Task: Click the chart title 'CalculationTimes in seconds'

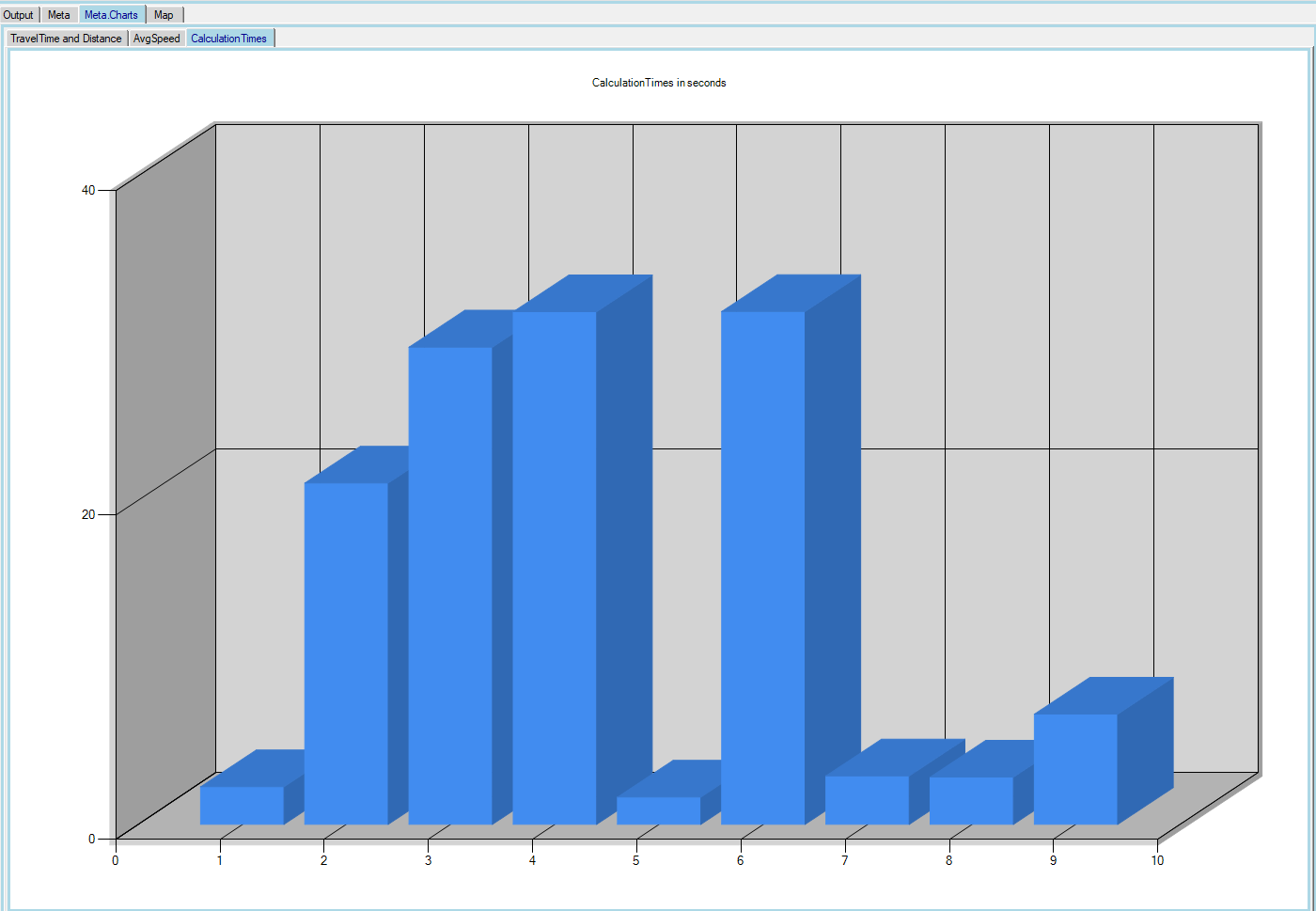Action: 658,83
